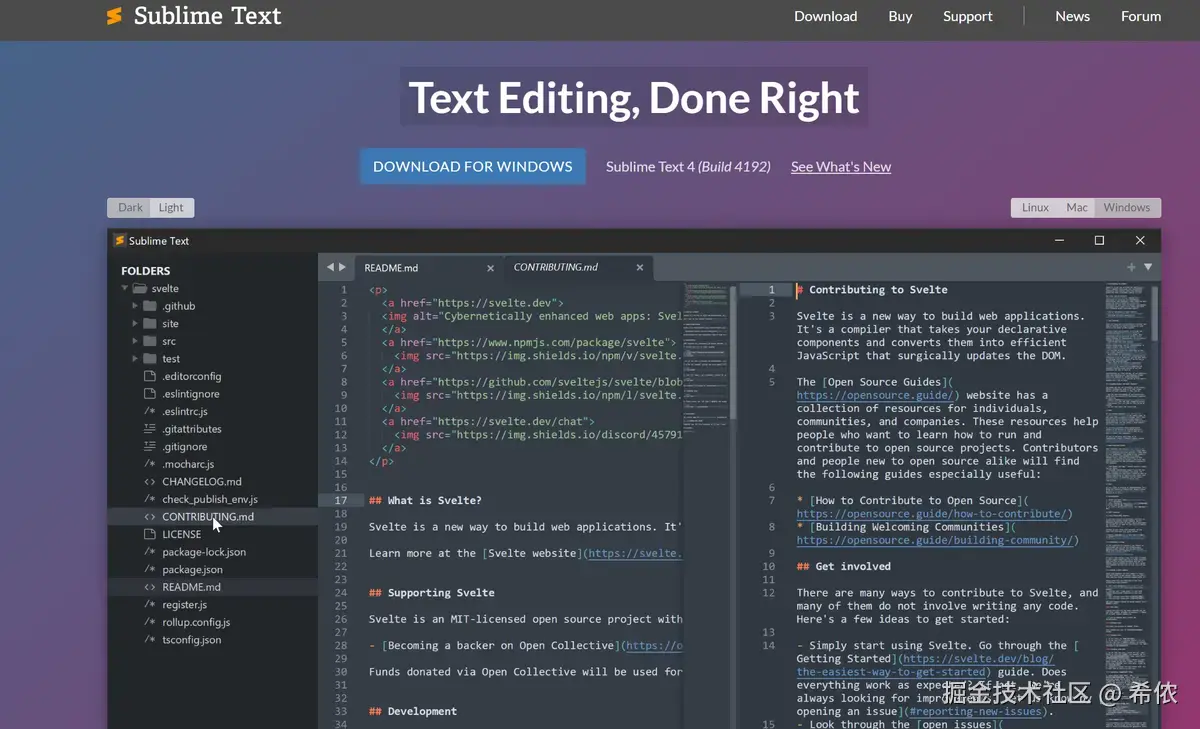Open the Forum page
This screenshot has width=1200, height=729.
point(1141,16)
